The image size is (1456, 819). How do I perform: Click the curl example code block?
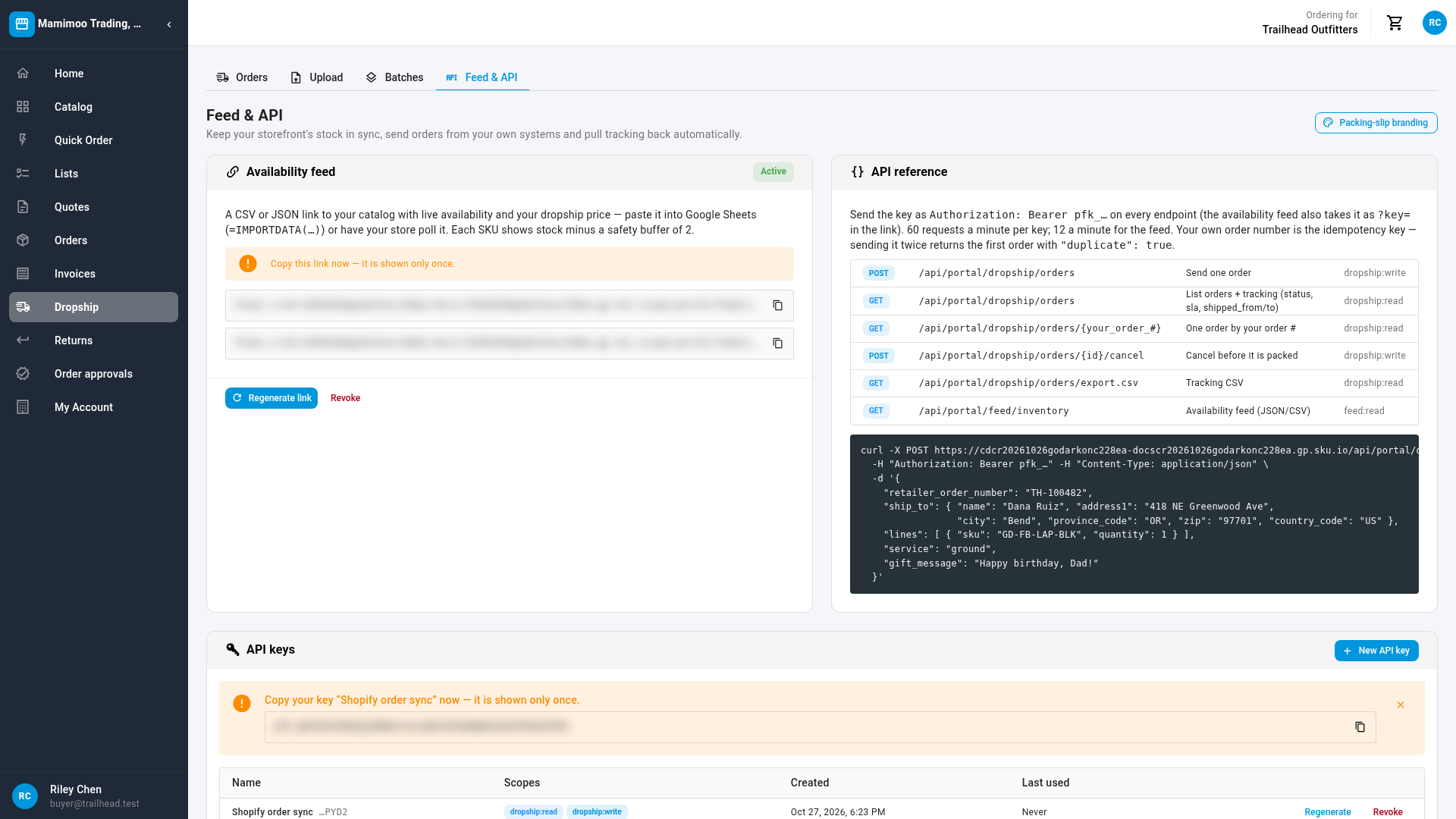1134,514
